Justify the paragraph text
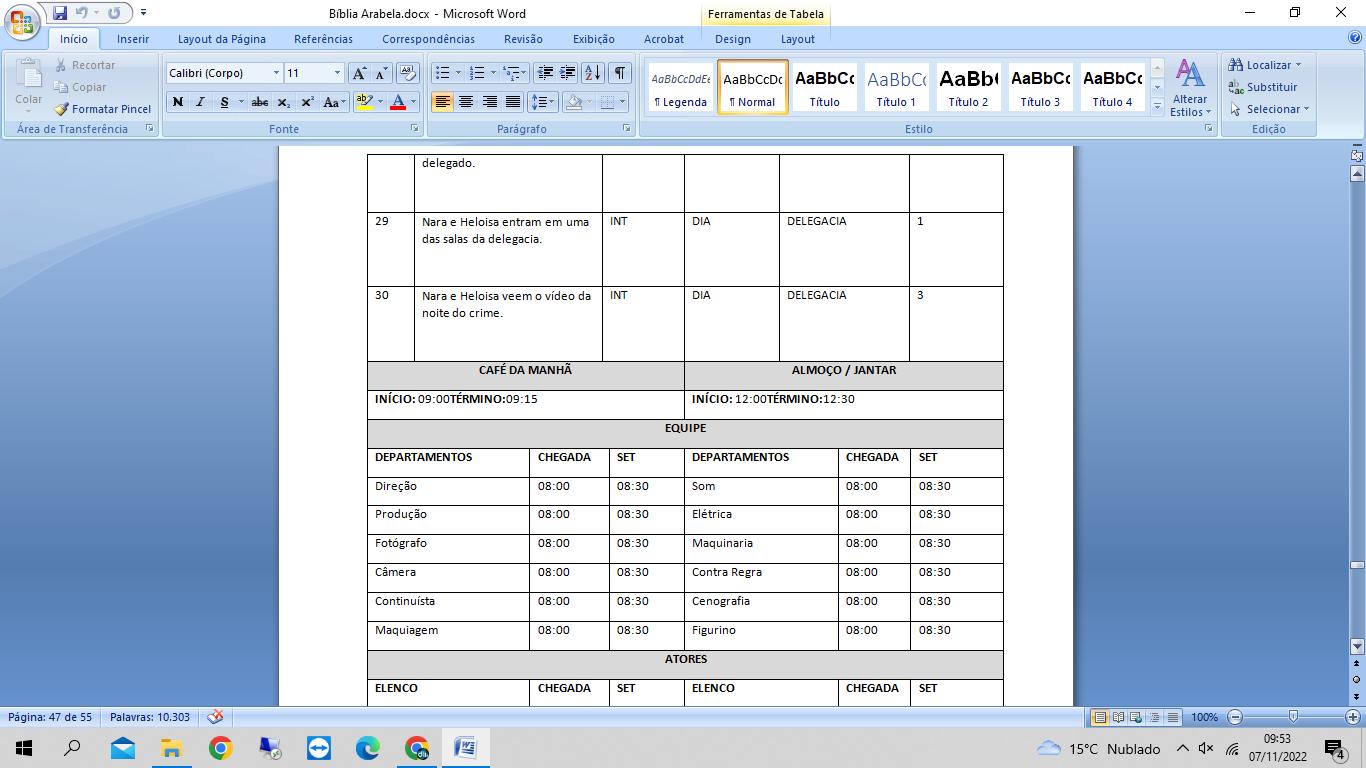This screenshot has height=768, width=1366. (513, 102)
